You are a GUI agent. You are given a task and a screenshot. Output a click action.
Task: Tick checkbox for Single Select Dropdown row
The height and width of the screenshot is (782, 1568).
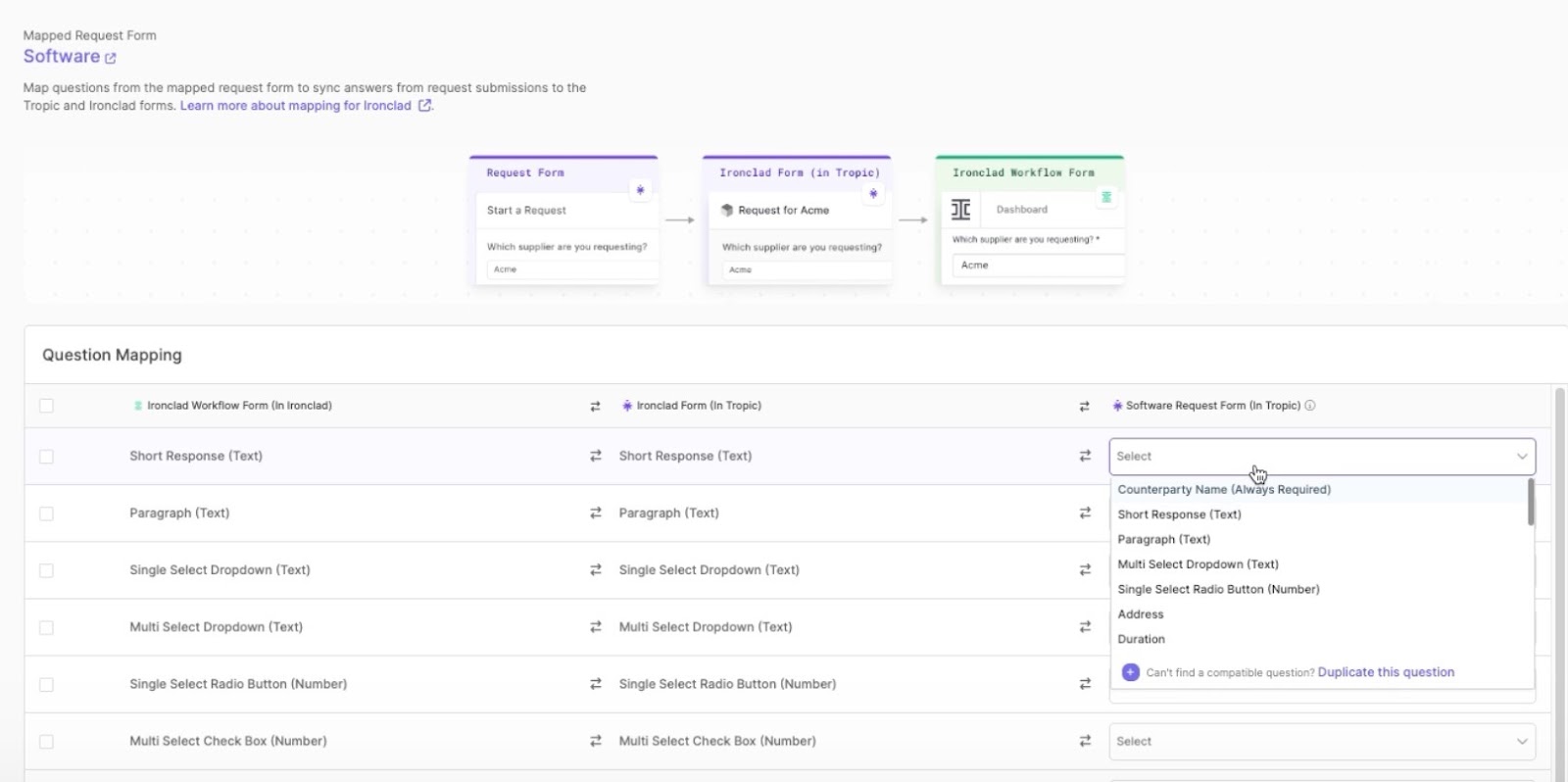[46, 570]
